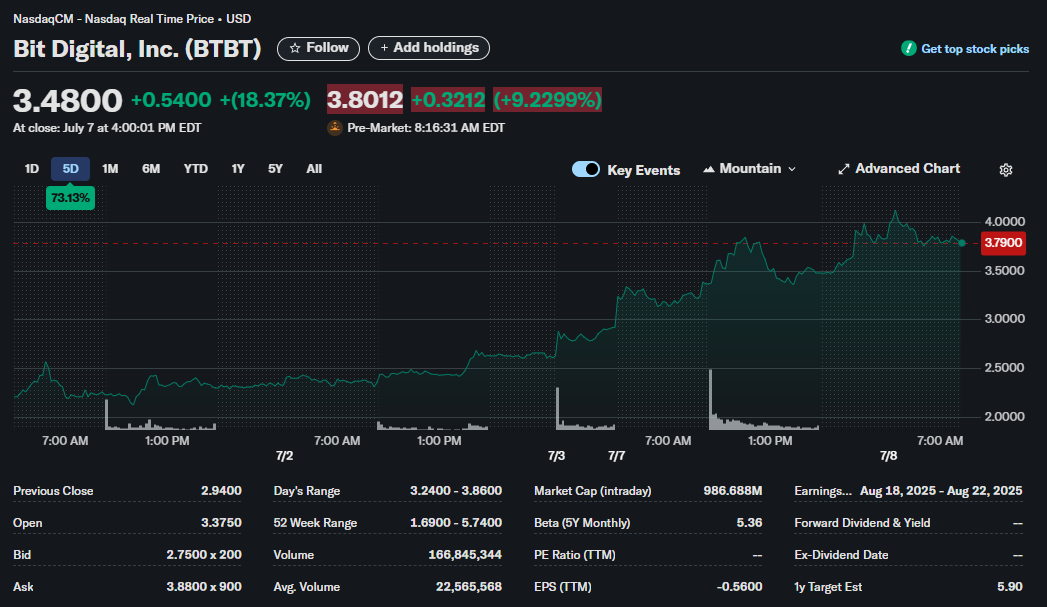
Task: Click the Bid value 2.7500 x 200
Action: pos(204,555)
